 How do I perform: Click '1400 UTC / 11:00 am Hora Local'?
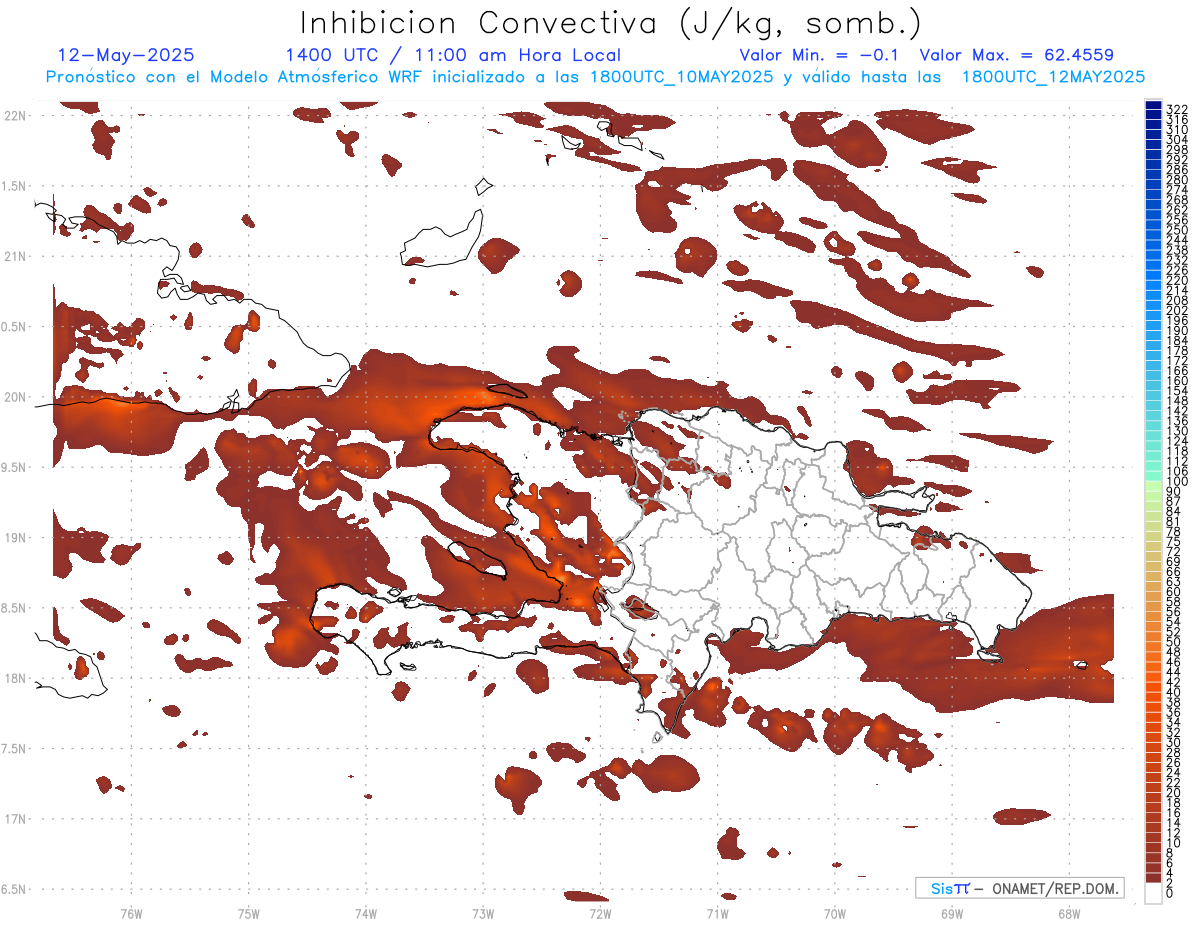pos(453,55)
